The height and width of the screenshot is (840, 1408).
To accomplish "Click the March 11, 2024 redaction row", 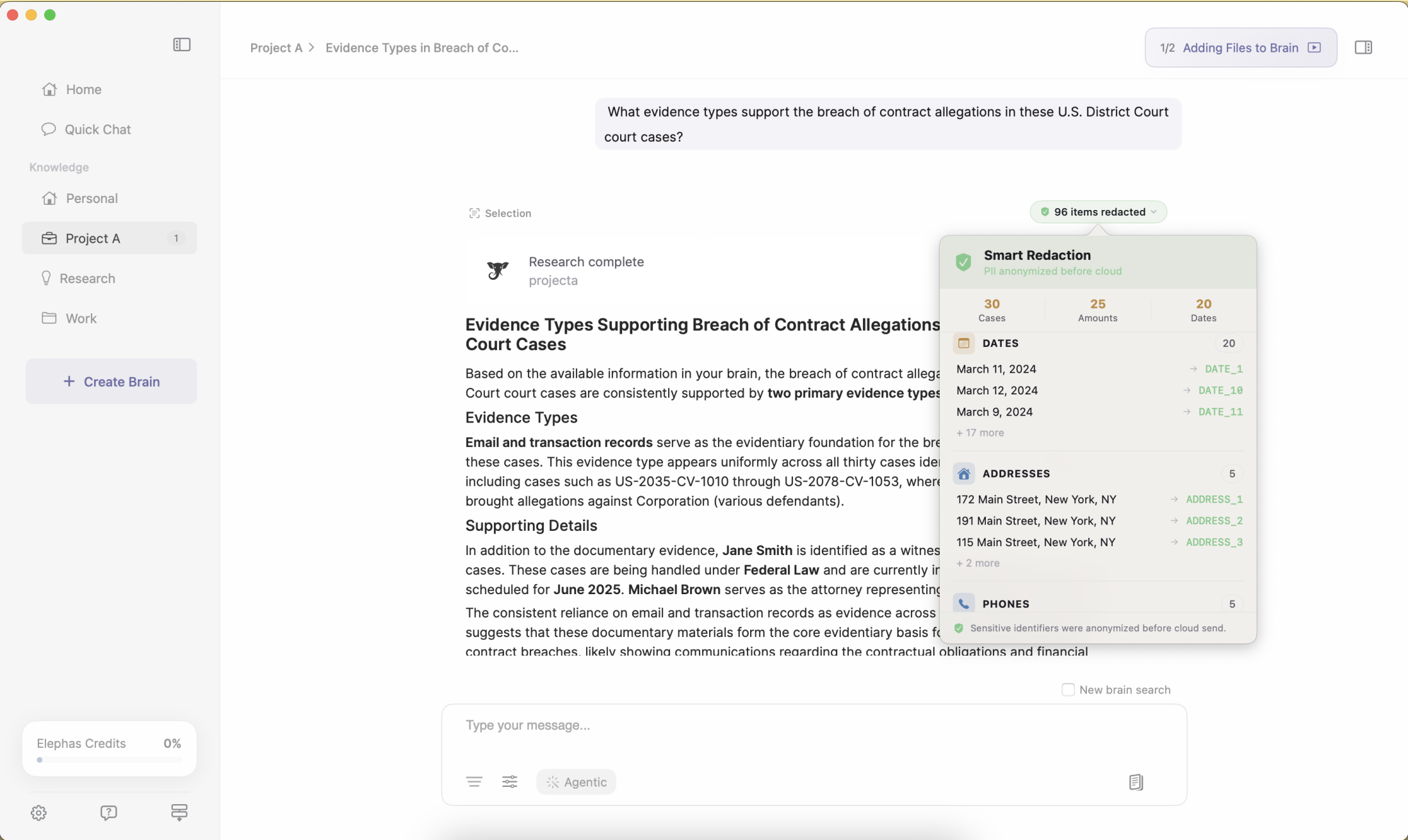I will 1099,369.
